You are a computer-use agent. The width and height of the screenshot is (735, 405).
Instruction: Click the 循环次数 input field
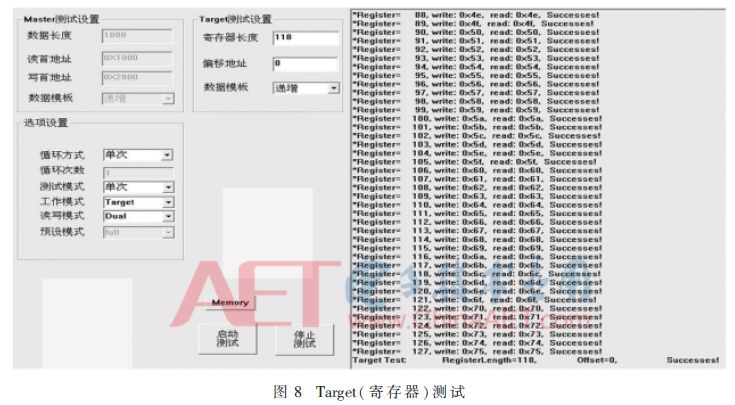click(x=138, y=171)
